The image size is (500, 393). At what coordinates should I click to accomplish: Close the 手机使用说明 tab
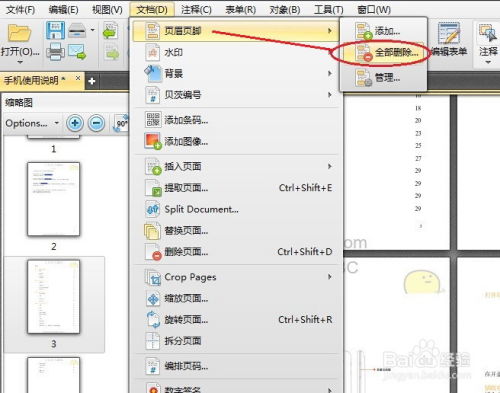click(78, 78)
